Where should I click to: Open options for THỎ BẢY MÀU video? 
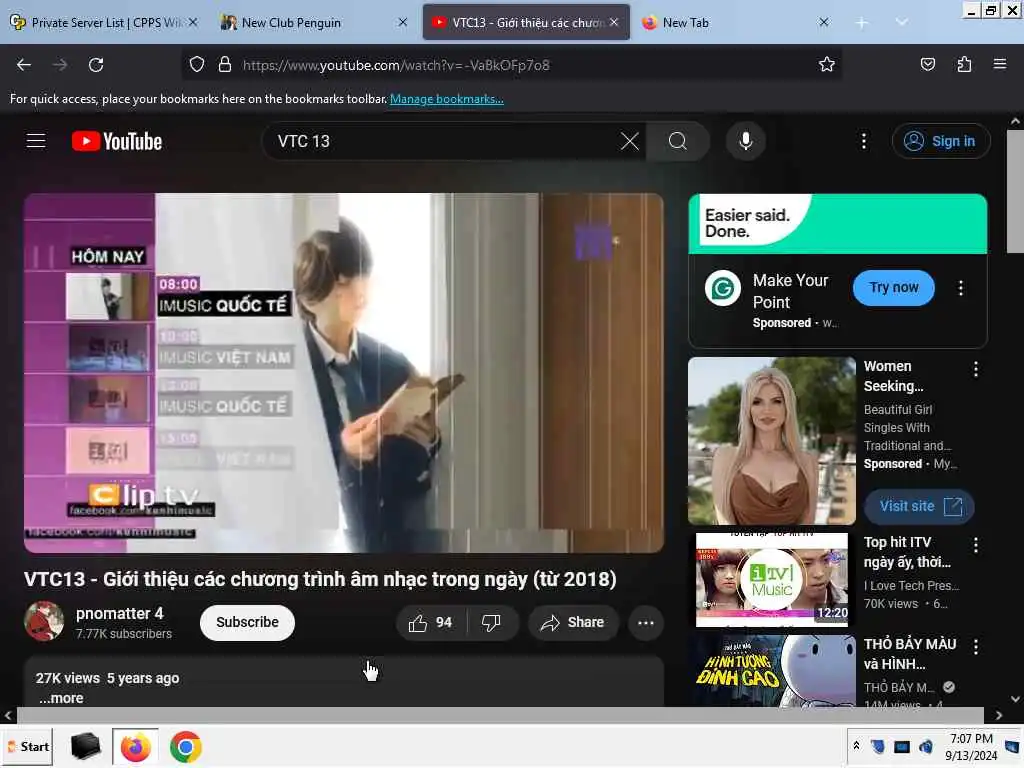pyautogui.click(x=975, y=647)
